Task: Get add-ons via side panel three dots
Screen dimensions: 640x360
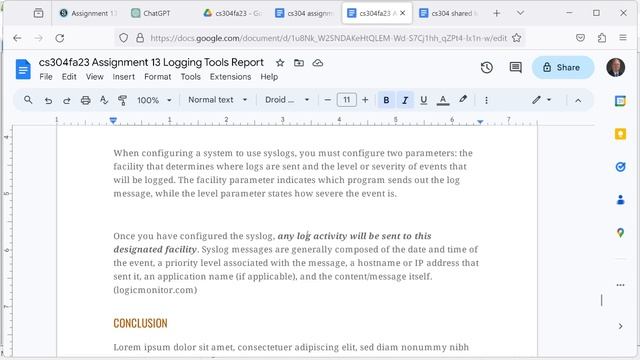Action: click(x=620, y=285)
